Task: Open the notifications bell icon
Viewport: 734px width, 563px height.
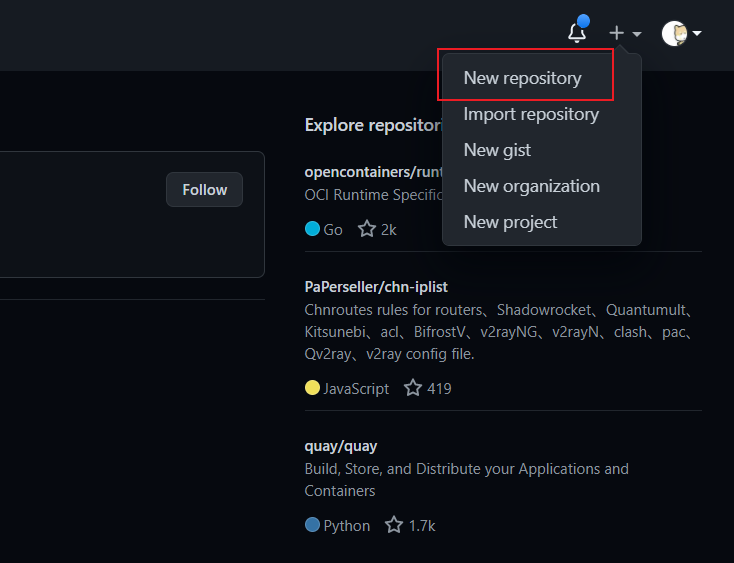Action: (x=577, y=33)
